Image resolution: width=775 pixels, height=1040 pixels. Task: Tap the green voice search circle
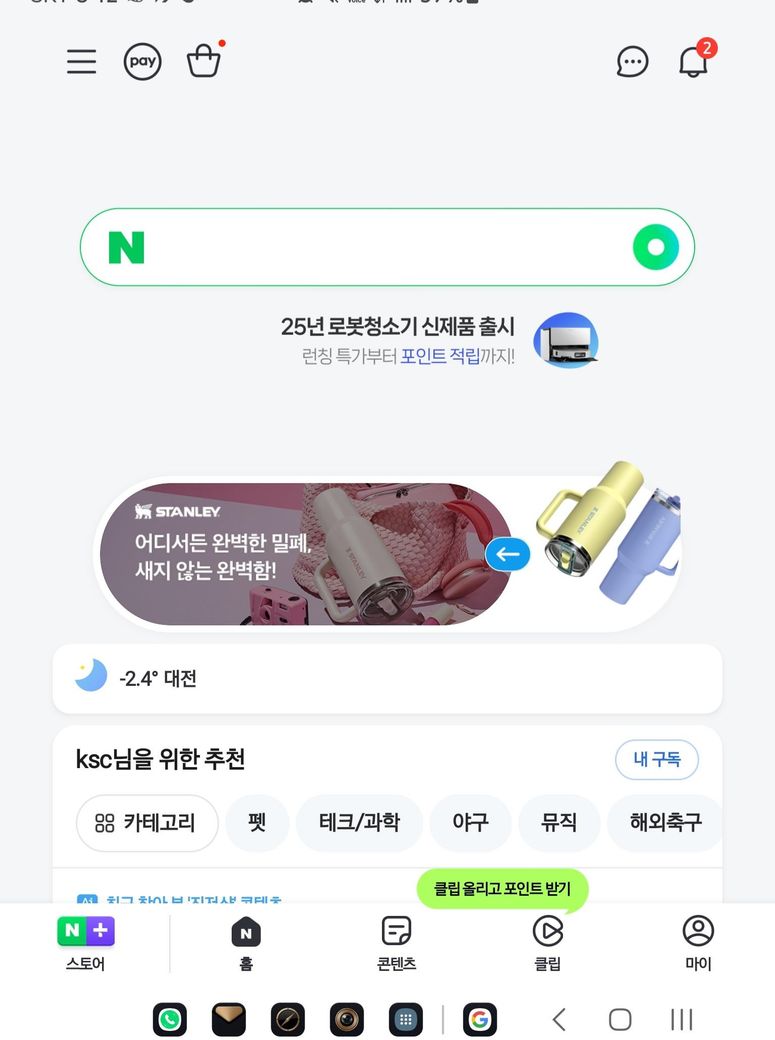[656, 247]
